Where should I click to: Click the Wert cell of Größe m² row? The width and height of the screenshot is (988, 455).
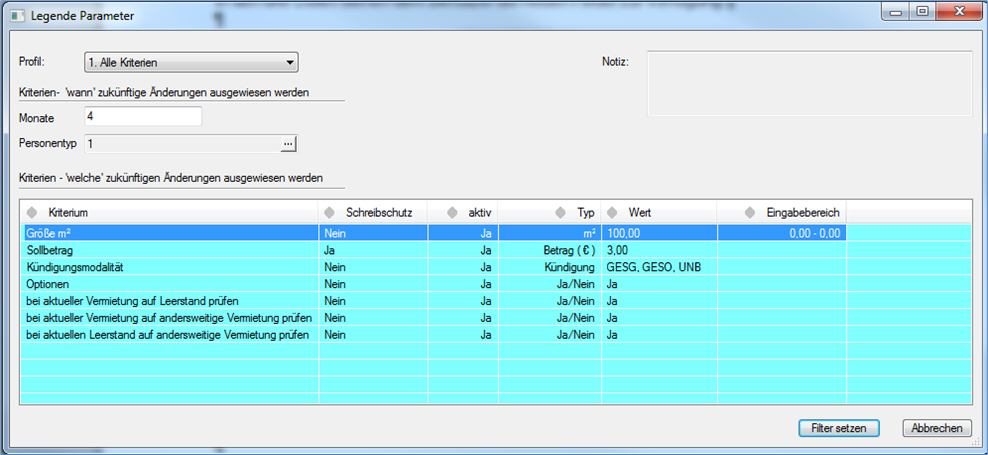pos(657,233)
